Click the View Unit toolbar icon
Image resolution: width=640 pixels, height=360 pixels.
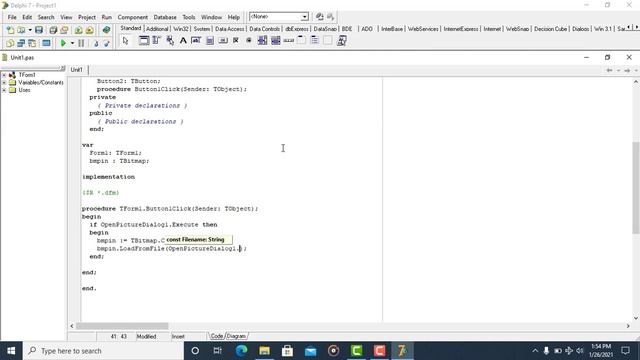(x=10, y=43)
